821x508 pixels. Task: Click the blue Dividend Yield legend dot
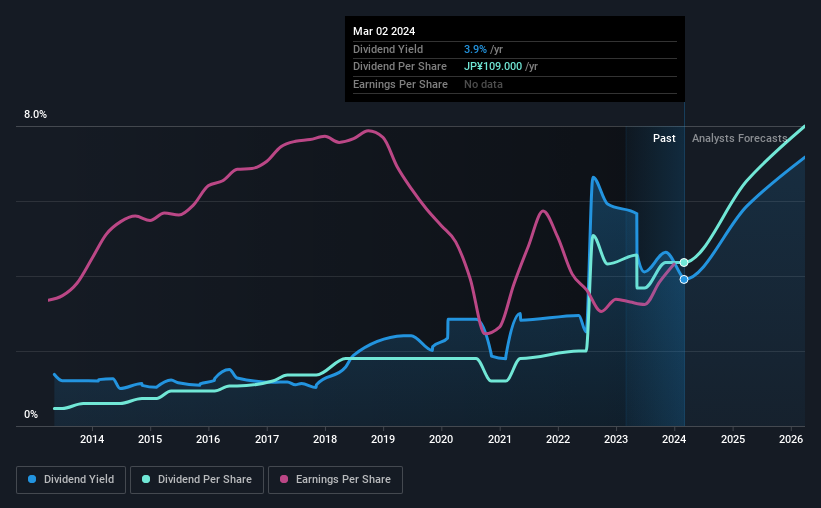[x=32, y=479]
